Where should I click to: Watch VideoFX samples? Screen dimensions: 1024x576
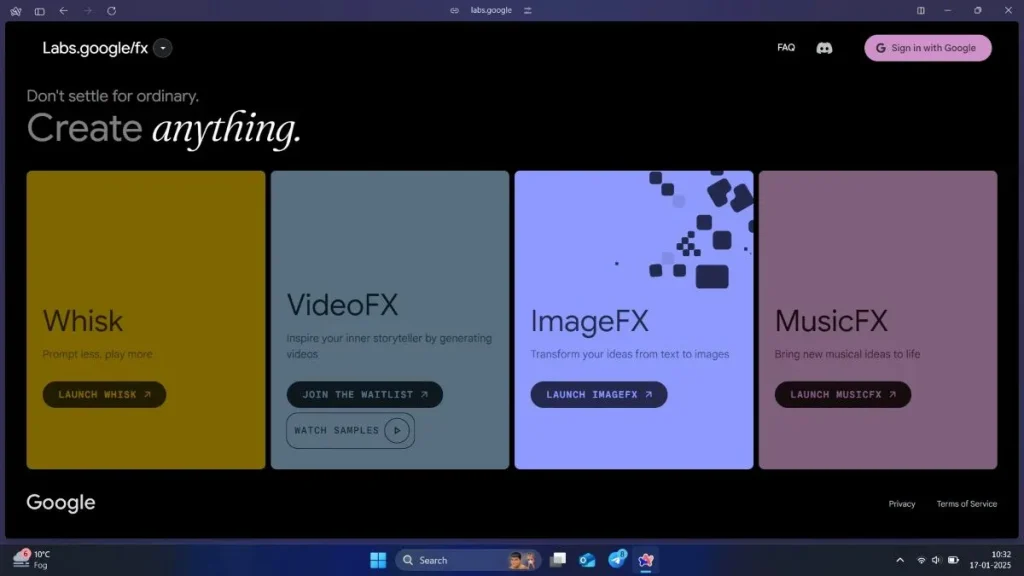(350, 430)
